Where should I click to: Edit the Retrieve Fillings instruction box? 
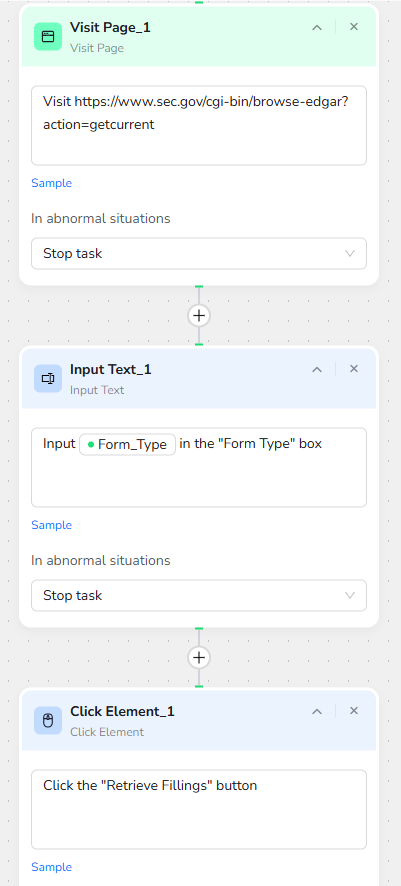199,809
